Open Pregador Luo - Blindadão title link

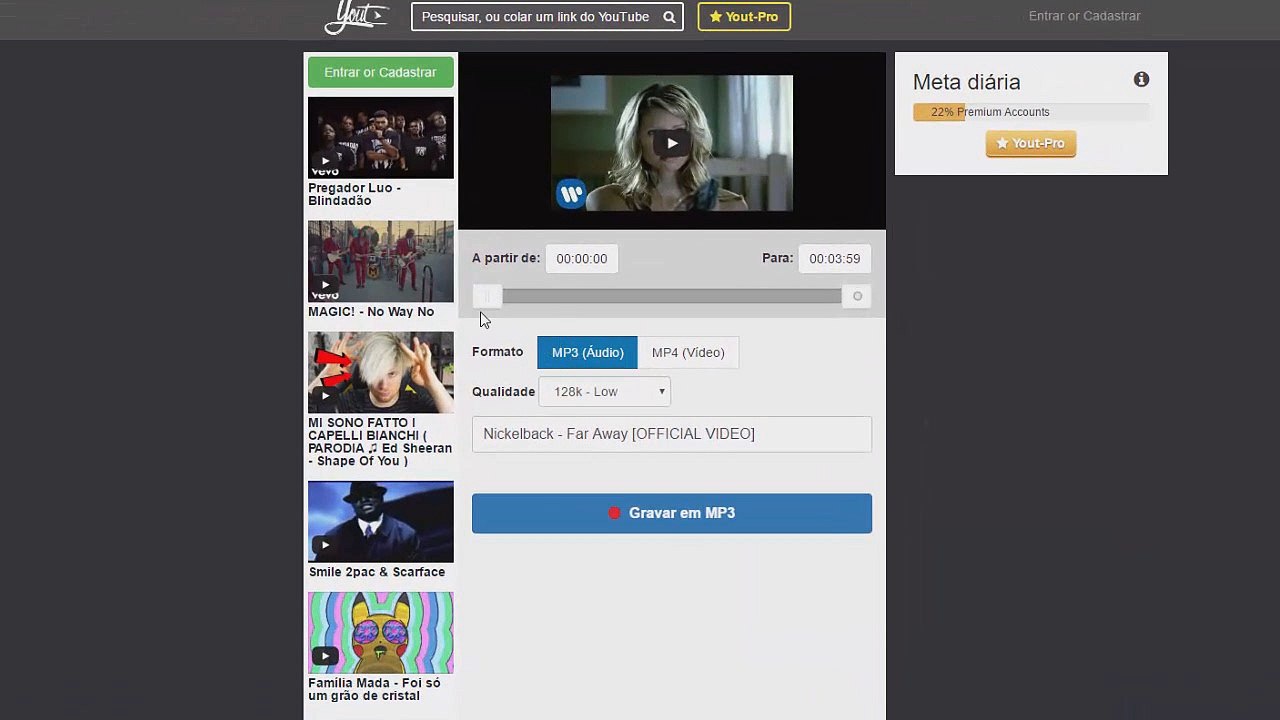[355, 194]
